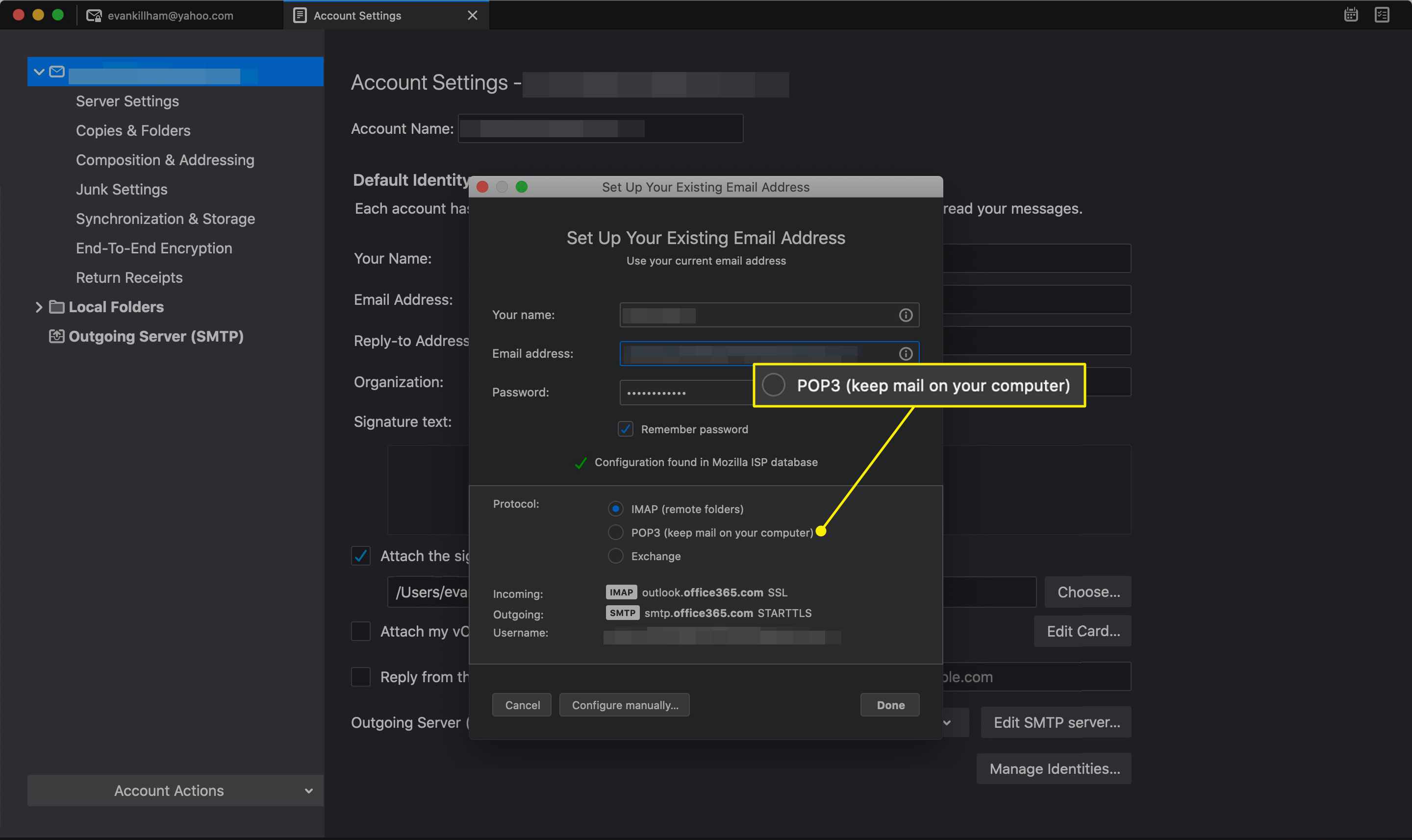Open the Account Actions dropdown
This screenshot has height=840, width=1412.
[x=176, y=790]
